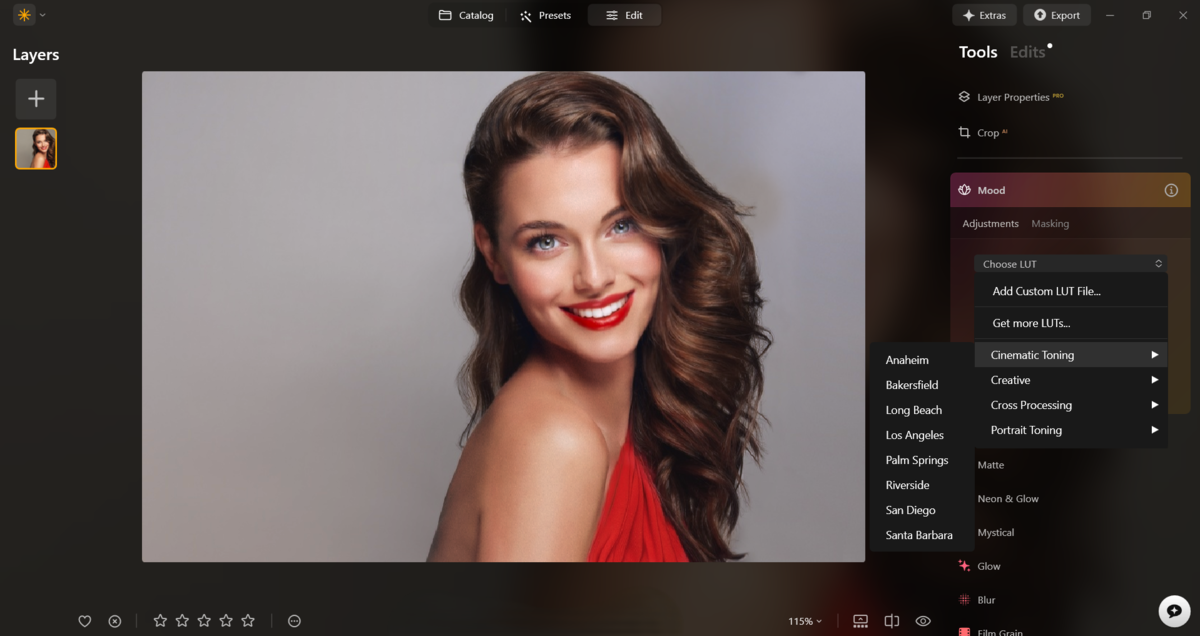Switch to the Catalog tab

coord(467,15)
